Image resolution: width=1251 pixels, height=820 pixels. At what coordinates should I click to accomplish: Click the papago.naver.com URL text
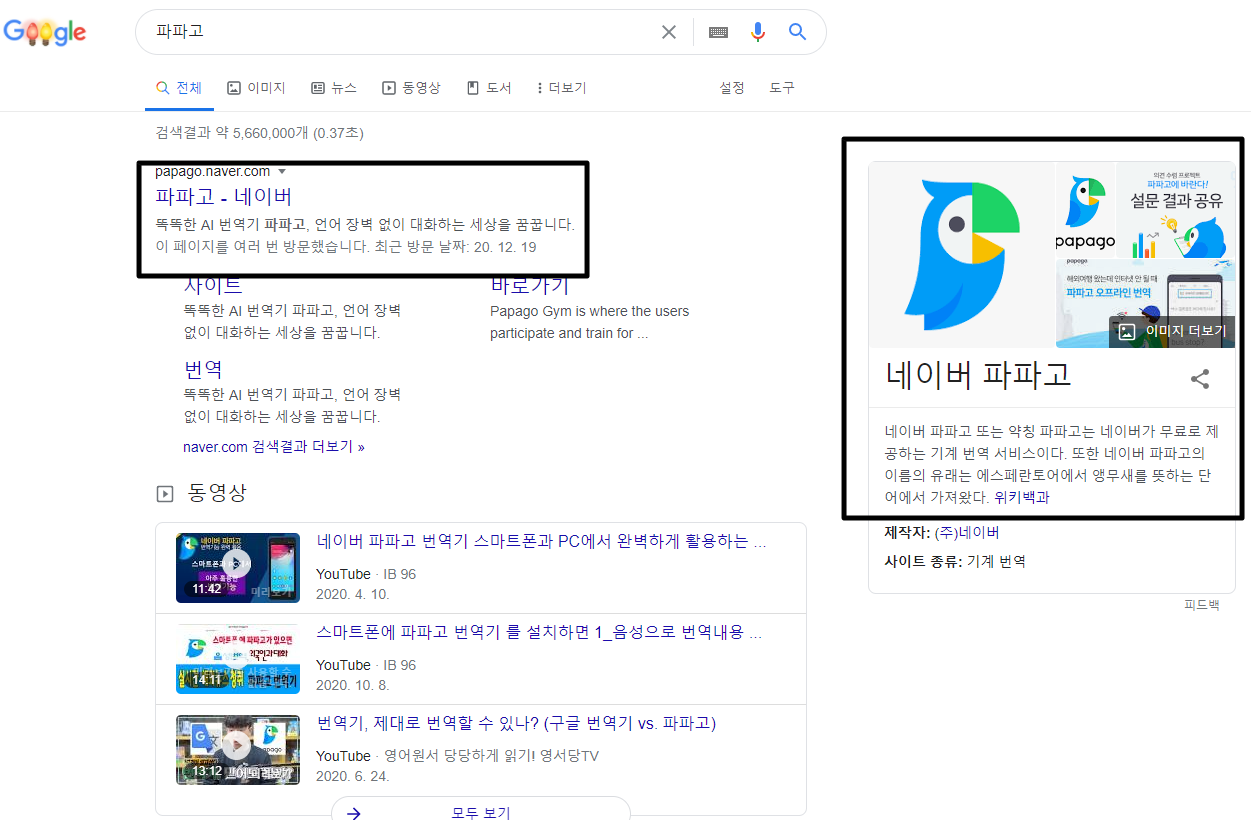[x=212, y=171]
